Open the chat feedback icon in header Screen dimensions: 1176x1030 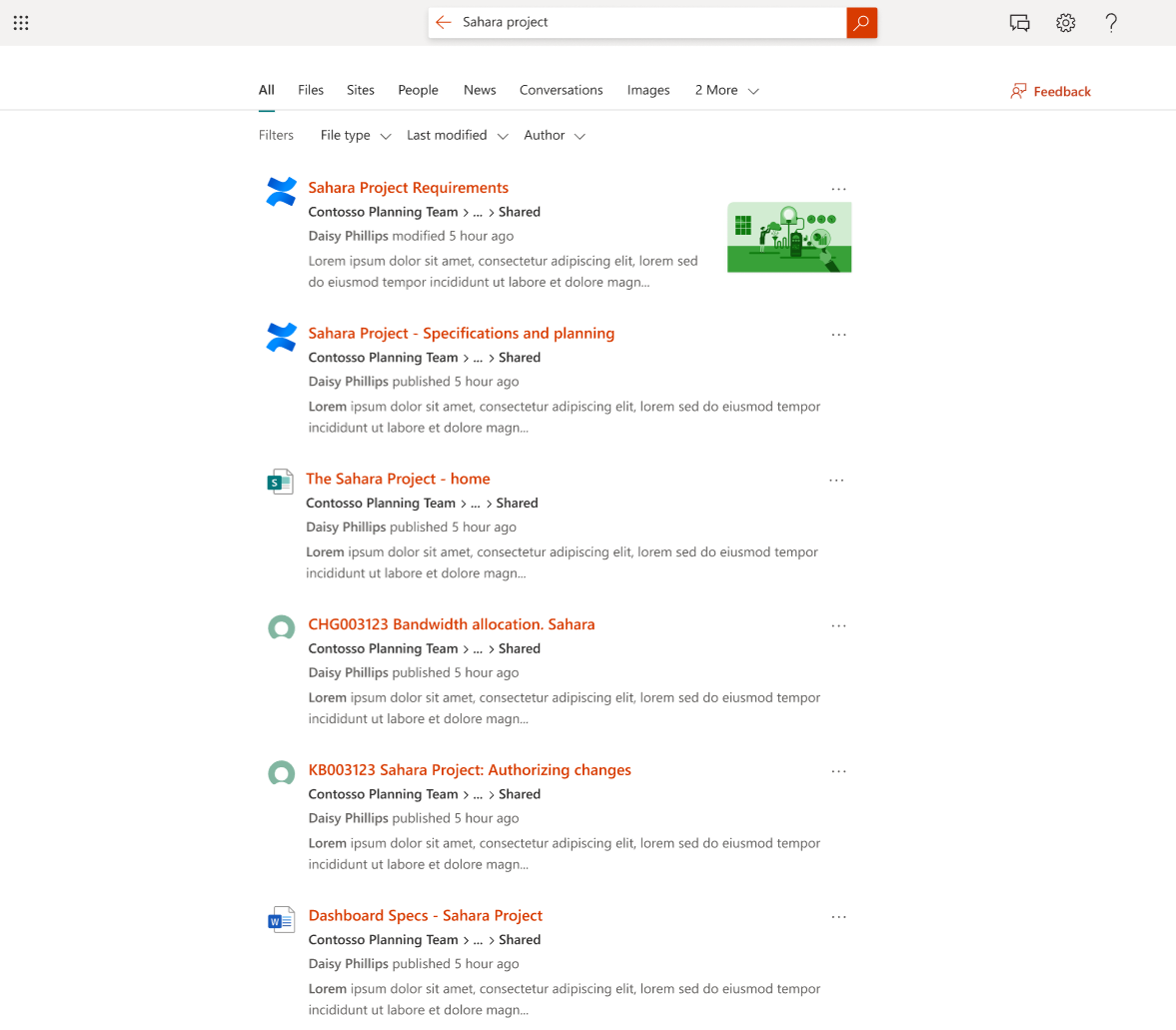tap(1019, 23)
